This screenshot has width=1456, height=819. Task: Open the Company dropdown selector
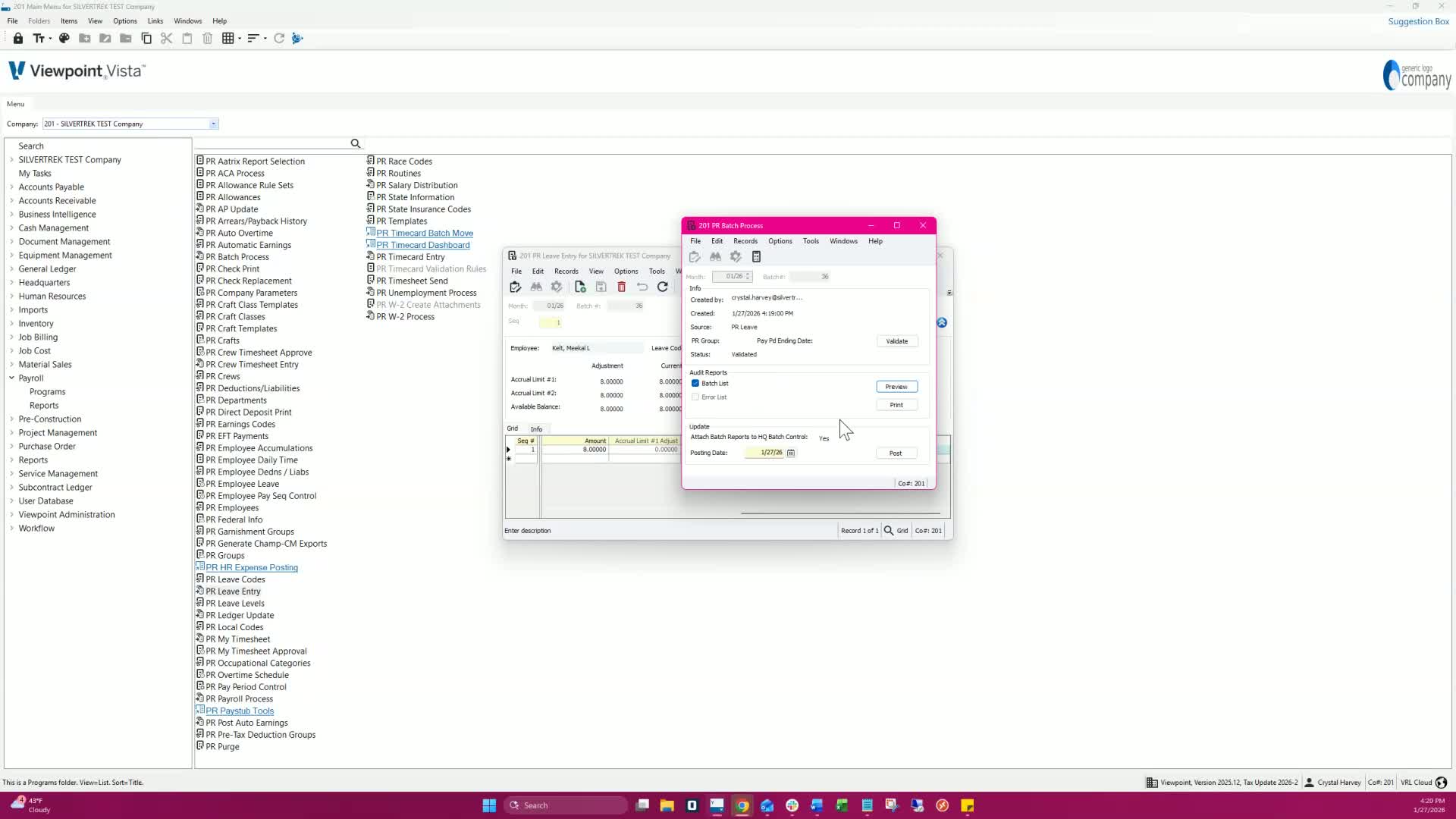pos(214,124)
